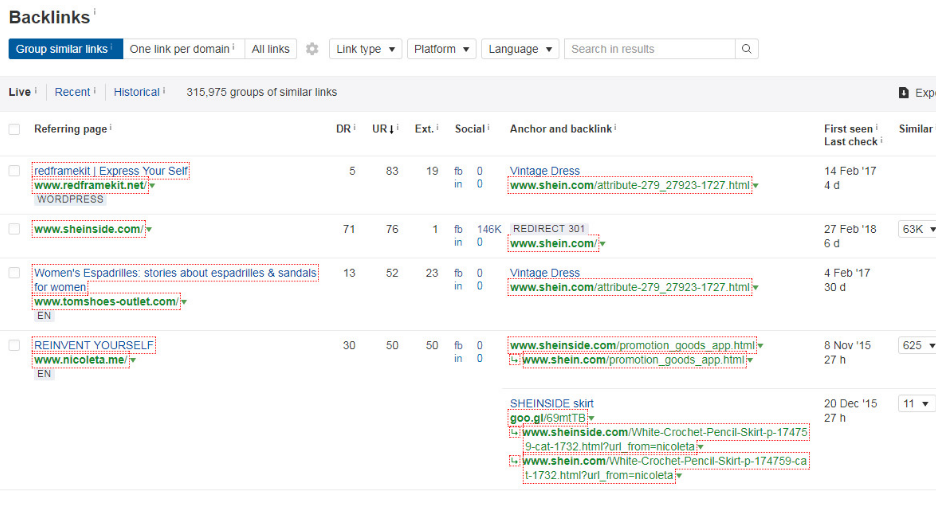Image resolution: width=936 pixels, height=516 pixels.
Task: Open redframekit | Express Your Self link
Action: tap(111, 171)
